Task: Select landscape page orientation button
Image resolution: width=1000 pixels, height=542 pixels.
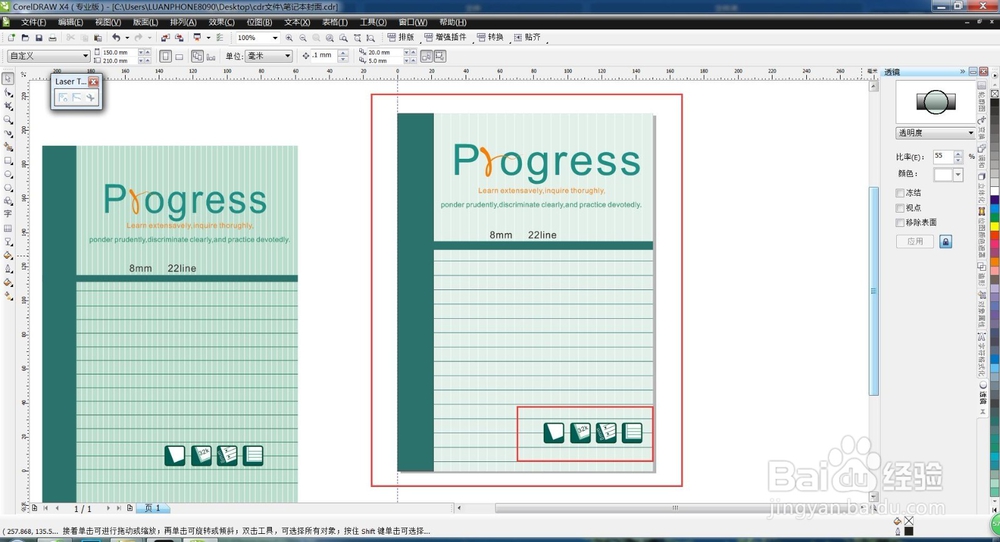Action: (179, 56)
